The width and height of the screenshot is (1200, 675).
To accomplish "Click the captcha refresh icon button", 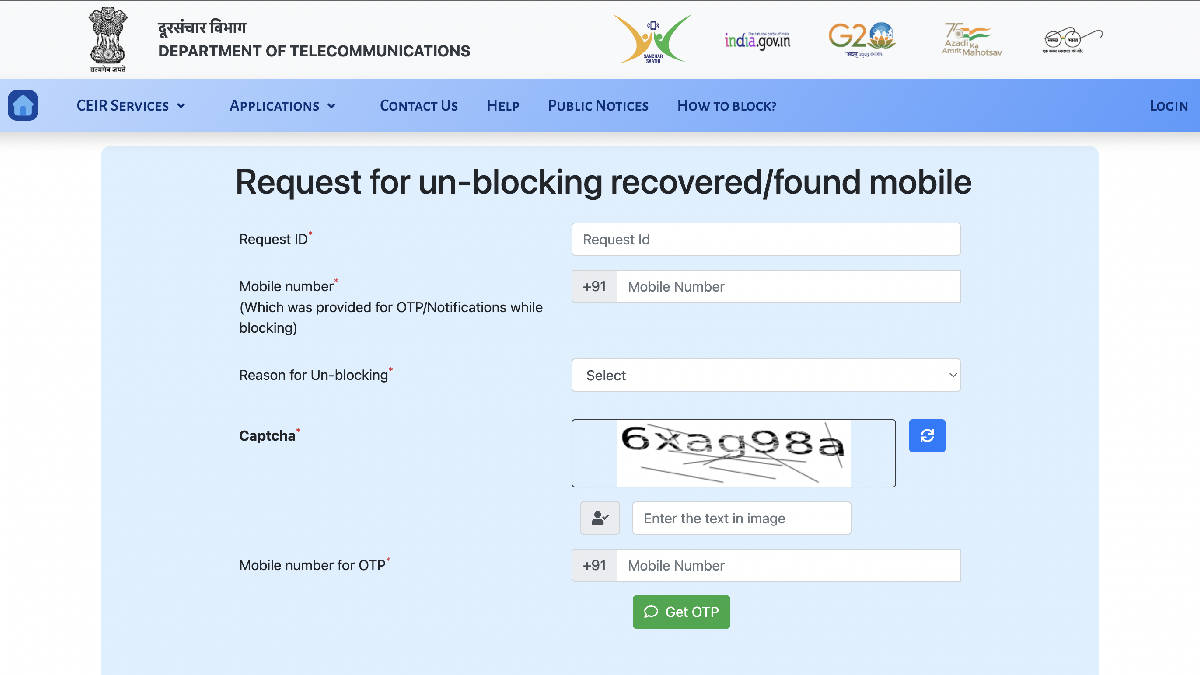I will coord(927,435).
